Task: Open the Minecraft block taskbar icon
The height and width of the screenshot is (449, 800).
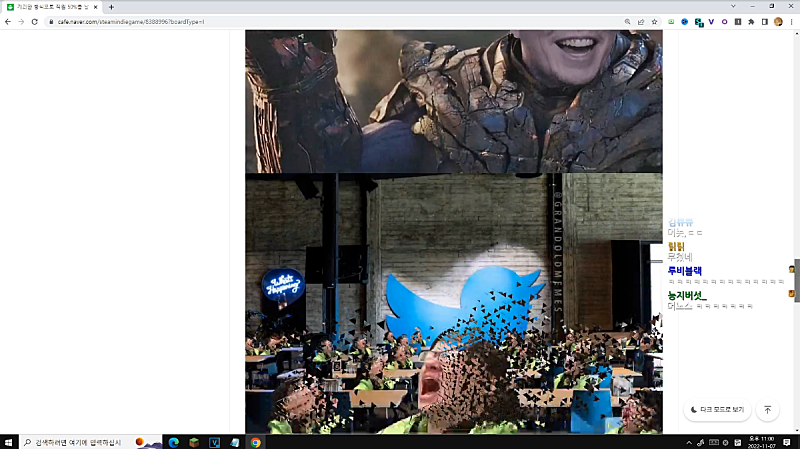Action: [194, 442]
